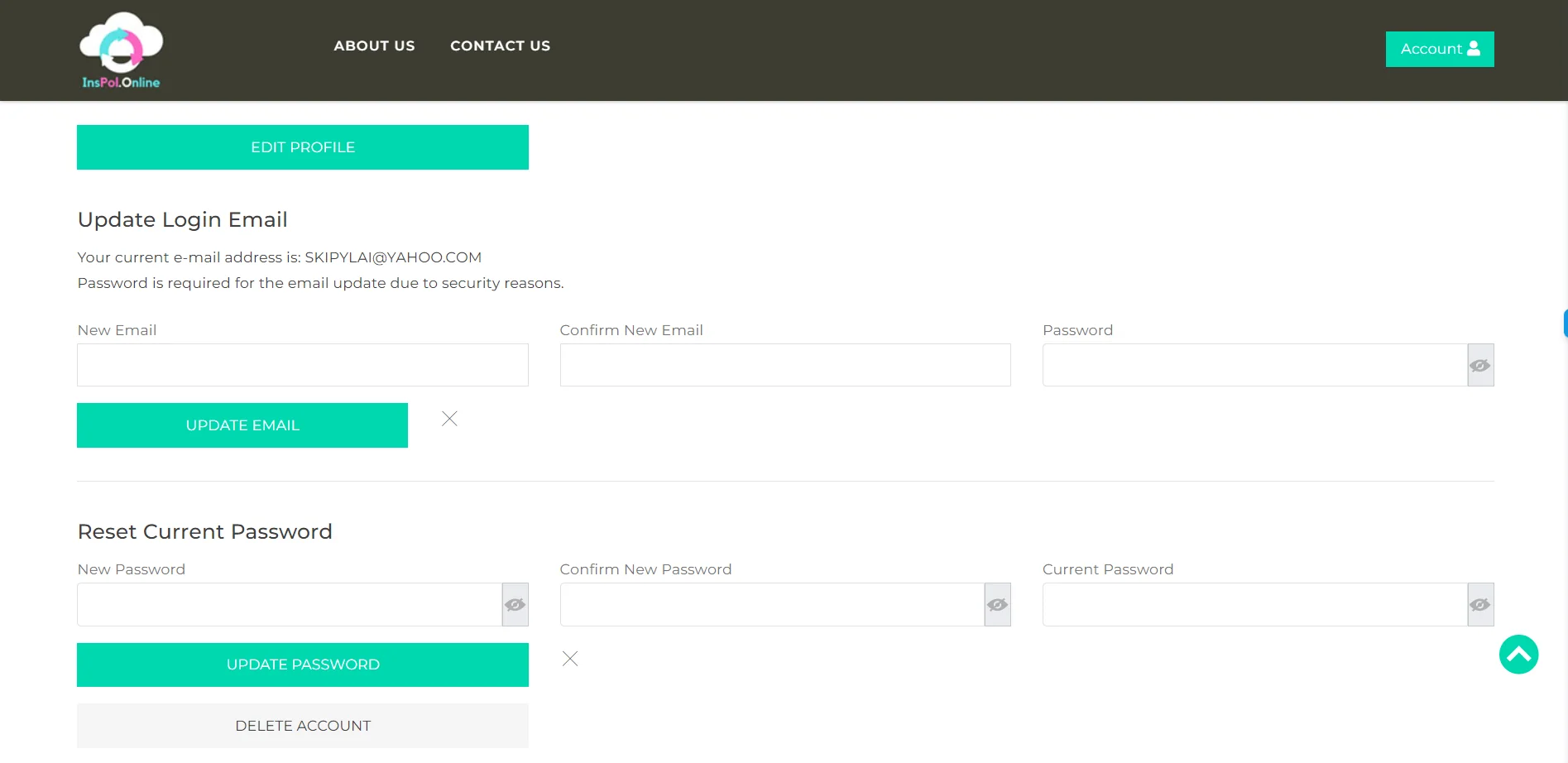This screenshot has height=763, width=1568.
Task: Click into the New Password field
Action: click(x=290, y=605)
